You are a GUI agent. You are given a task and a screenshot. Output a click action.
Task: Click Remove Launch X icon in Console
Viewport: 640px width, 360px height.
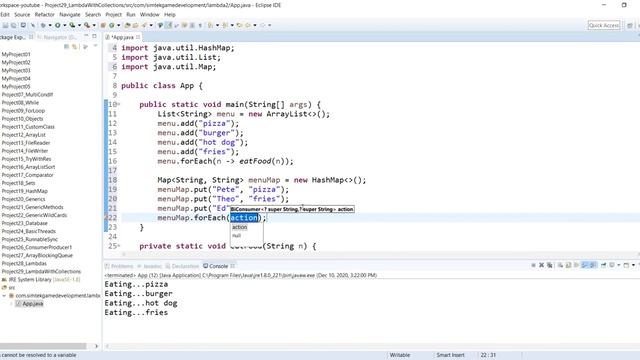tap(542, 265)
